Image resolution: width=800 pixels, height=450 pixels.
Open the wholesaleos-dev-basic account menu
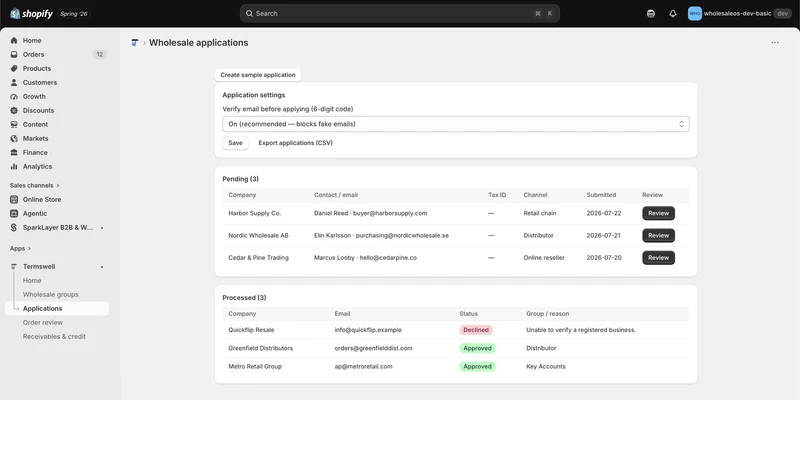pos(739,14)
